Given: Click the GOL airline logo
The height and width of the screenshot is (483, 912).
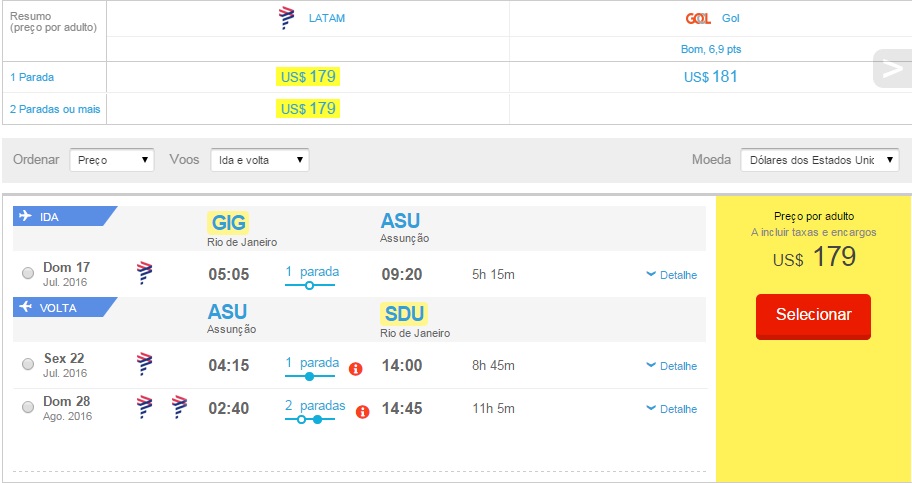Looking at the screenshot, I should tap(698, 18).
